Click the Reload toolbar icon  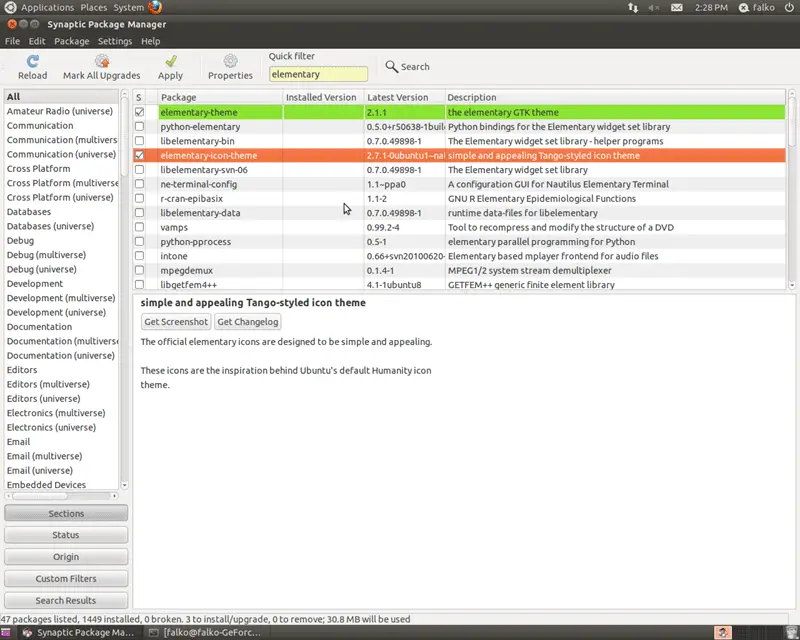point(33,61)
